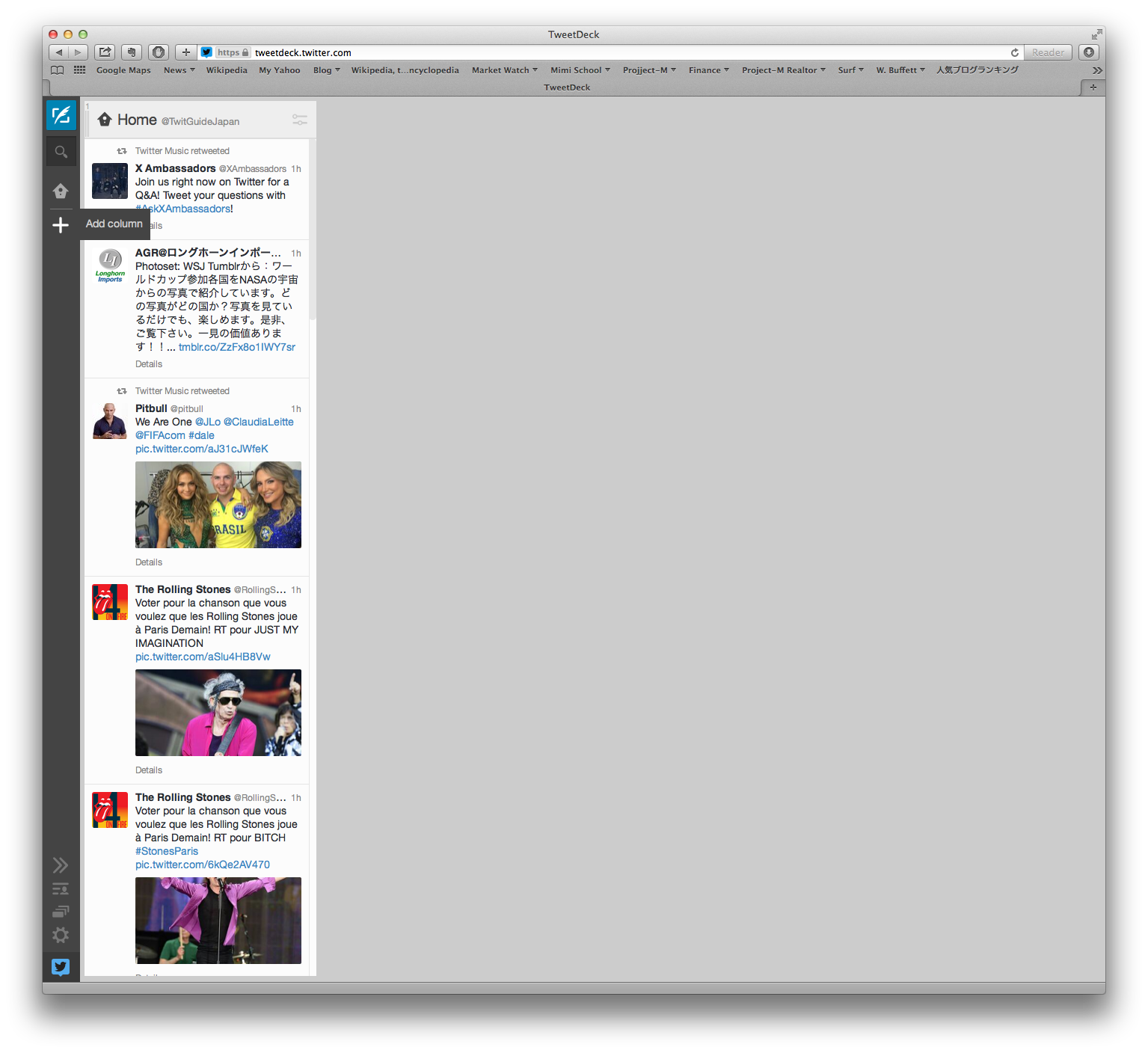
Task: Click Details under the Pitbull tweet
Action: click(x=149, y=562)
